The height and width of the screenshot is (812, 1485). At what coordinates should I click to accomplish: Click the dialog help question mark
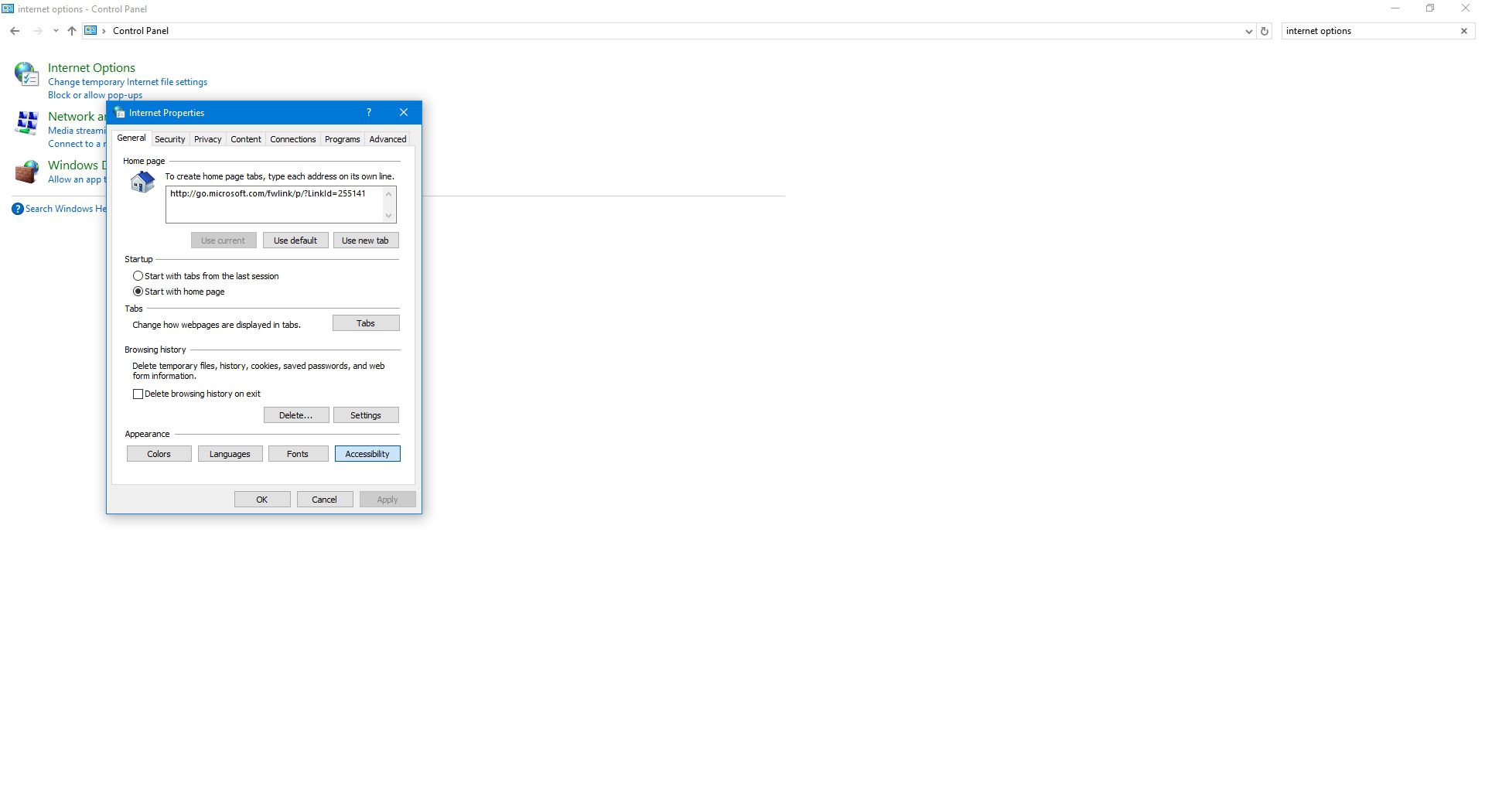pyautogui.click(x=369, y=113)
